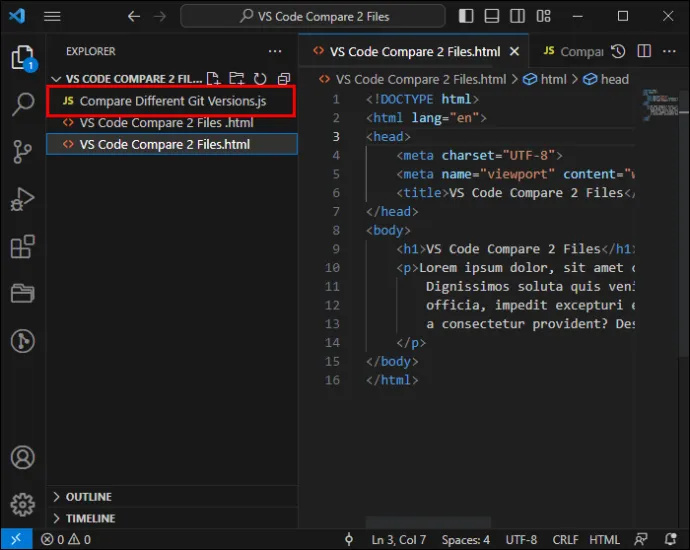Open the Accounts menu icon
The height and width of the screenshot is (550, 690).
[x=23, y=457]
